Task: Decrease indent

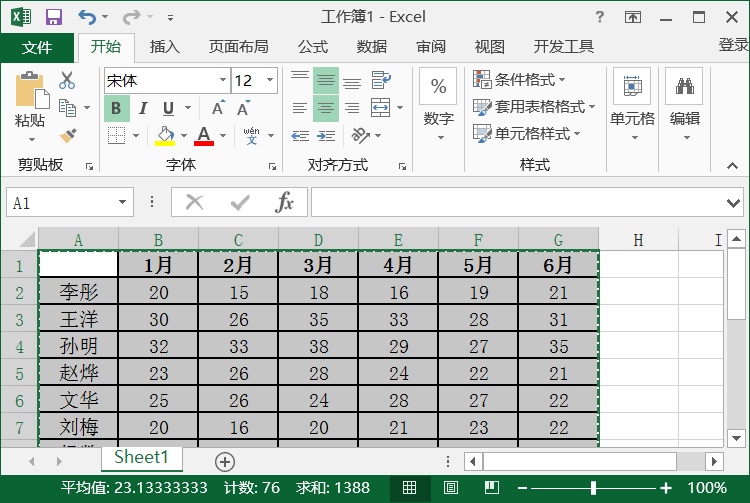Action: pyautogui.click(x=300, y=136)
